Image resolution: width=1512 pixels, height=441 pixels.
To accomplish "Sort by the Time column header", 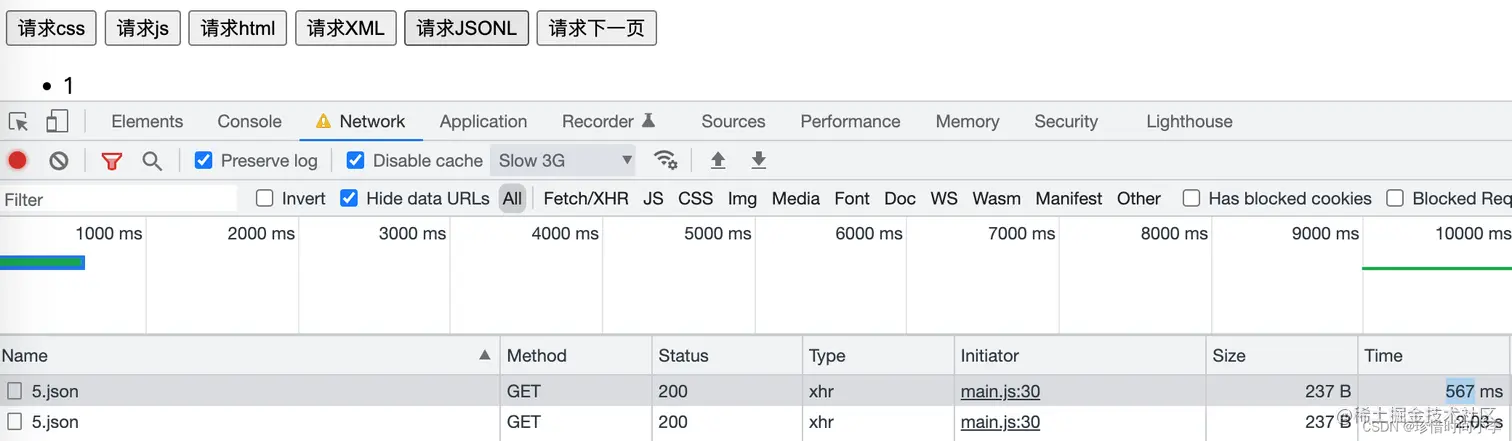I will click(1434, 355).
